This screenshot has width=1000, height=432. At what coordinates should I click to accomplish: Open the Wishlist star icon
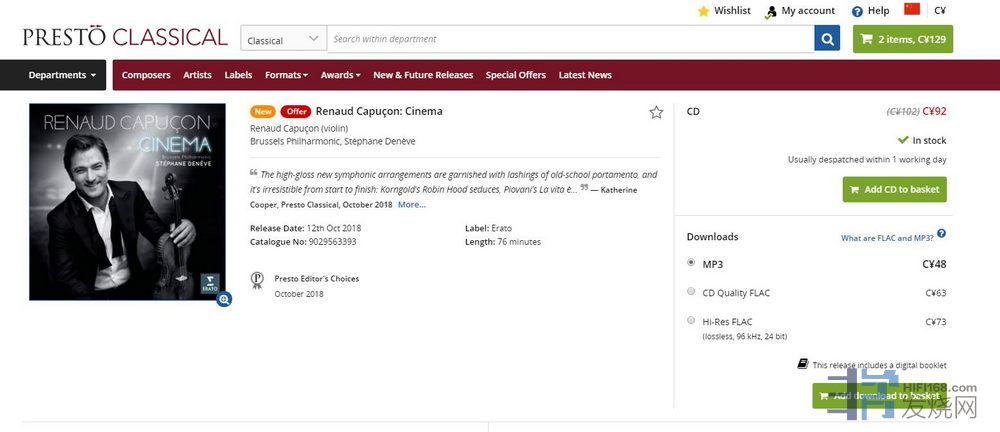[x=703, y=11]
